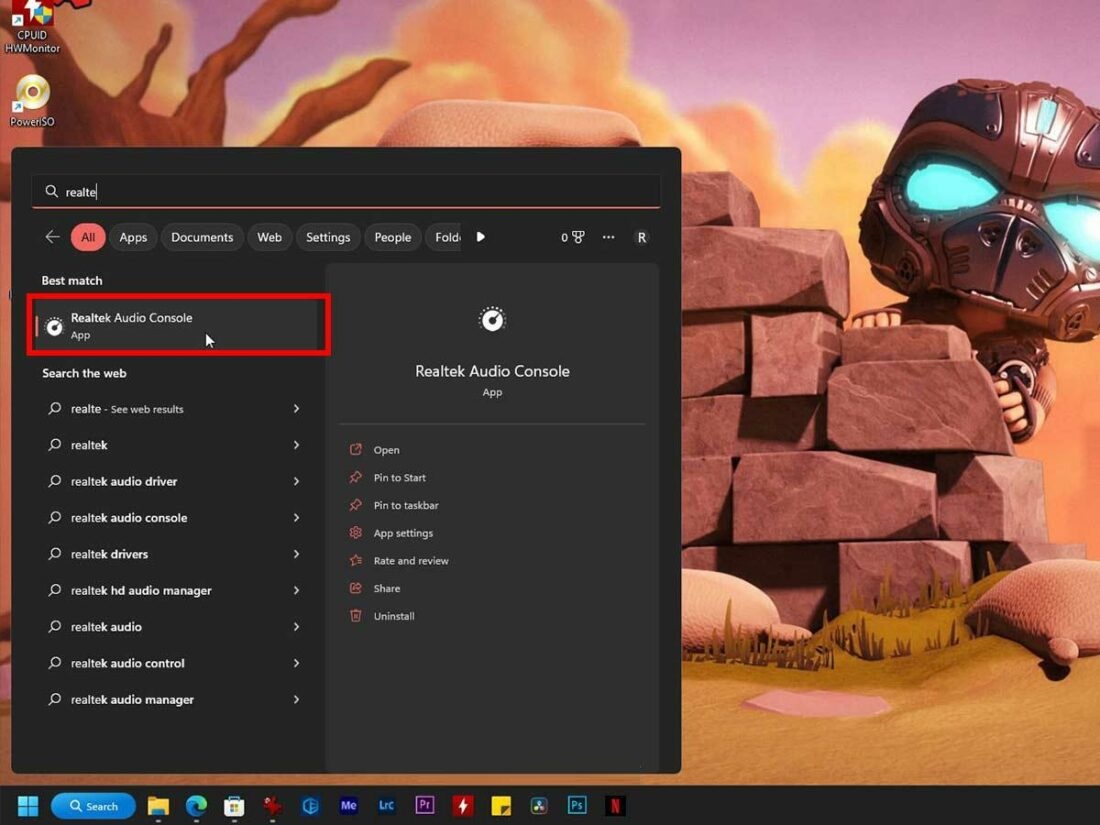This screenshot has width=1100, height=825.
Task: Click the 'Best match' section heading
Action: click(72, 281)
